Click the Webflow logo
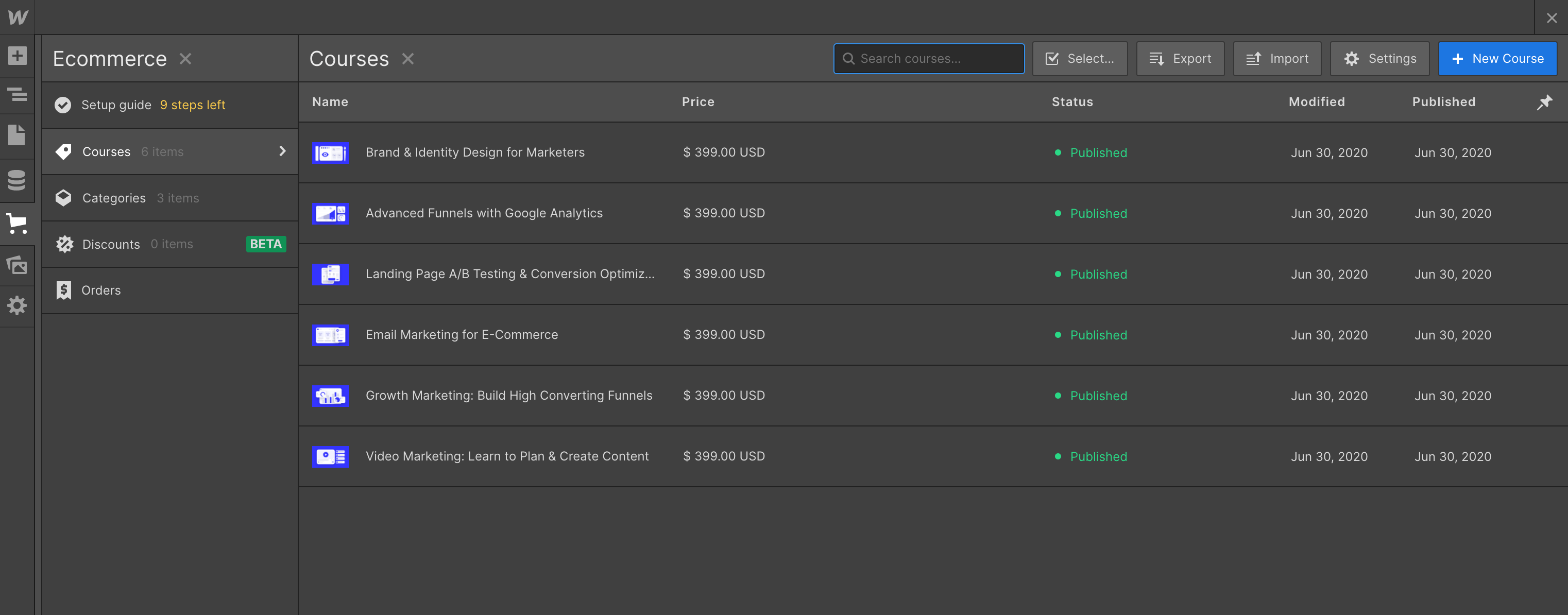Screen dimensions: 1568x615 18,17
